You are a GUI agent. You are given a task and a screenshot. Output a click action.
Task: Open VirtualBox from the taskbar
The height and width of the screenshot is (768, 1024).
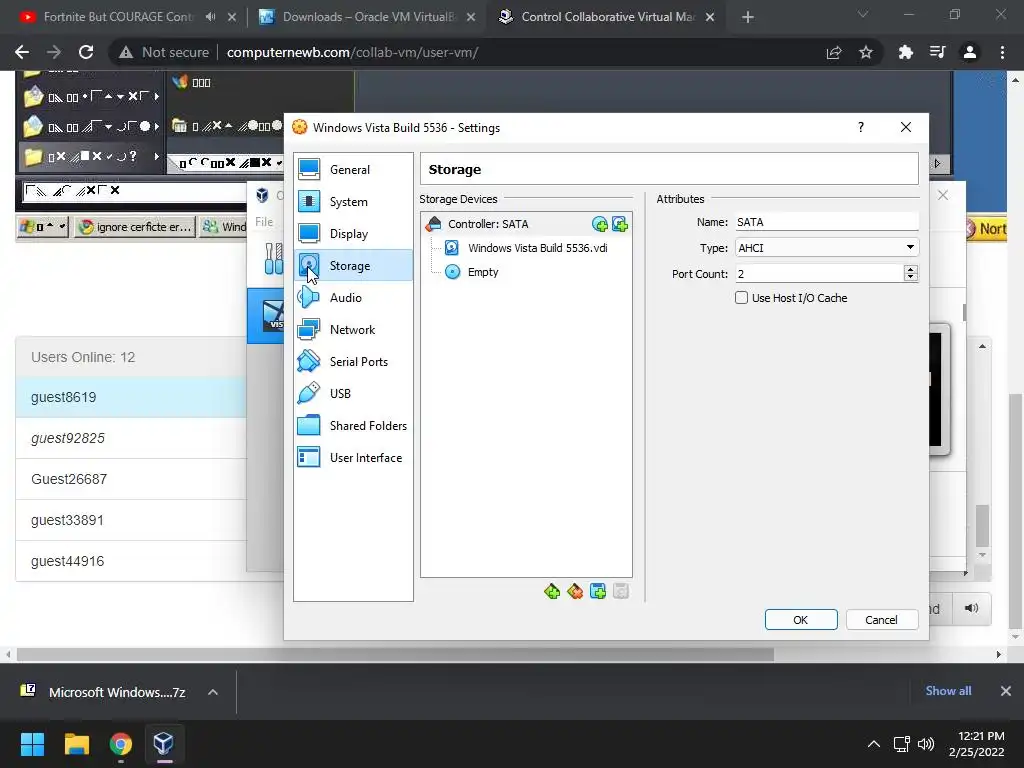pyautogui.click(x=164, y=744)
